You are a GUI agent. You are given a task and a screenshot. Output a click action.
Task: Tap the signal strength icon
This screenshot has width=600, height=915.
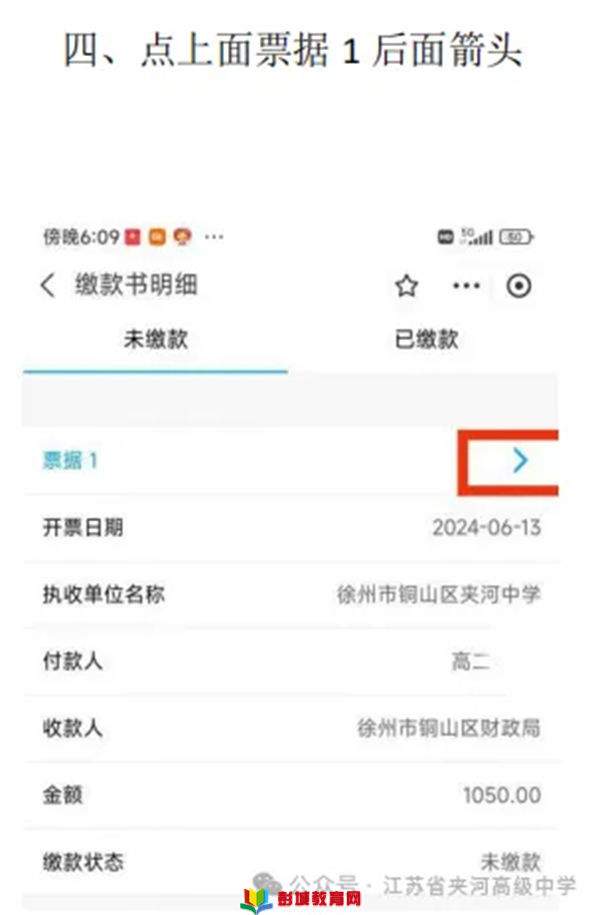point(477,237)
